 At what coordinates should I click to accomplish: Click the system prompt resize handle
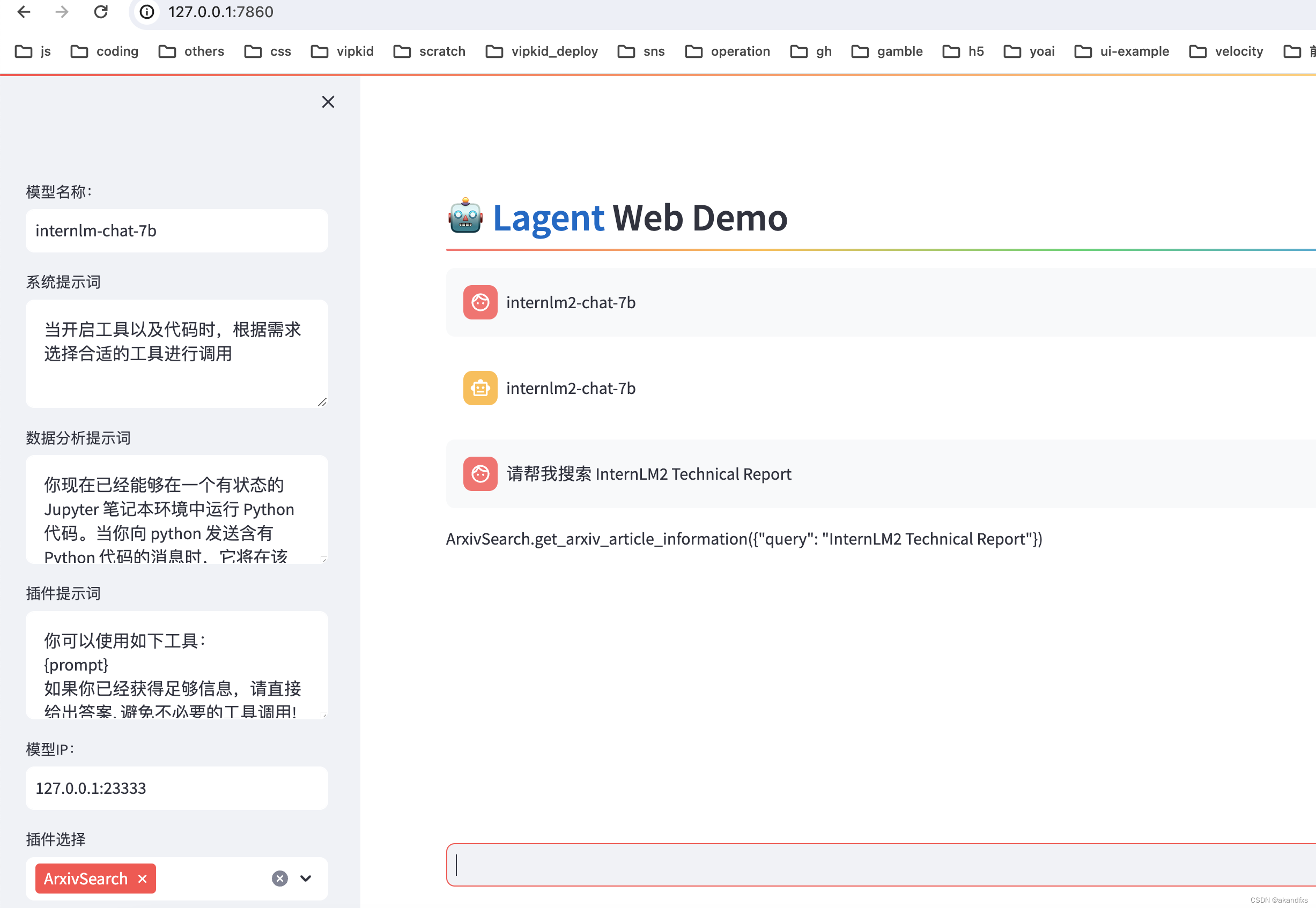tap(322, 401)
